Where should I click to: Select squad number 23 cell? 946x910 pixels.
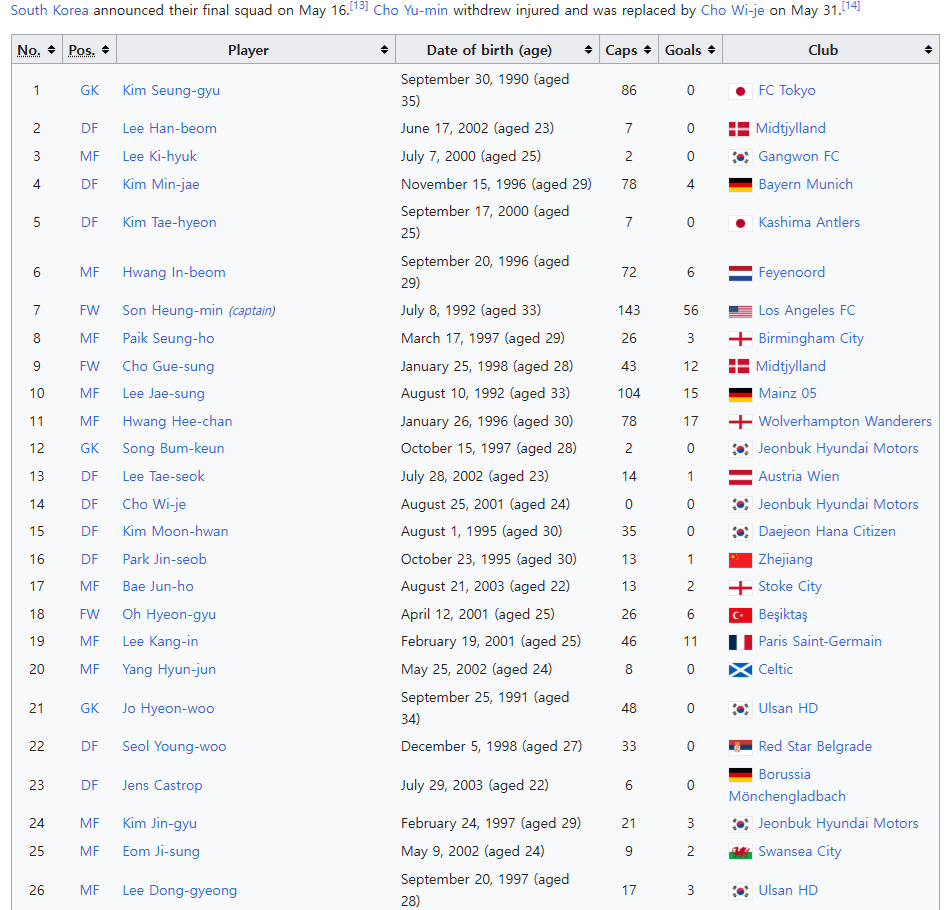(x=37, y=785)
